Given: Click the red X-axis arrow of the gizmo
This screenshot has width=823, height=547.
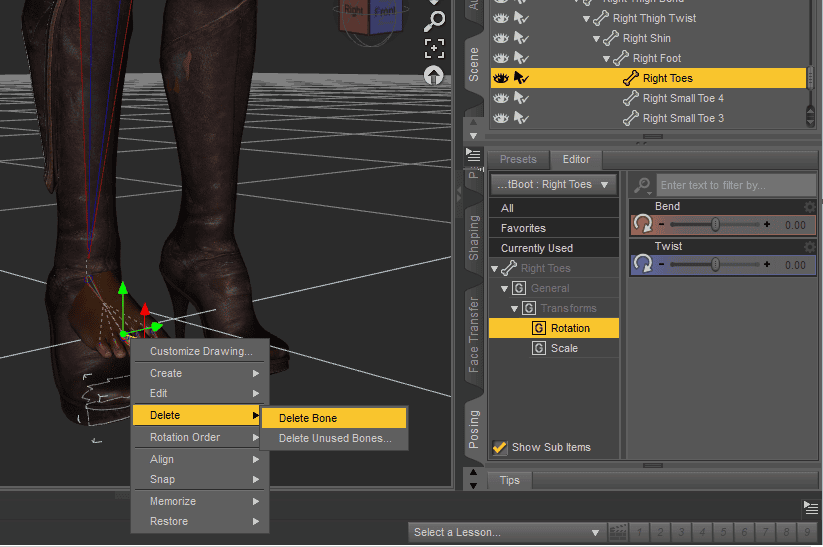Looking at the screenshot, I should pyautogui.click(x=145, y=309).
